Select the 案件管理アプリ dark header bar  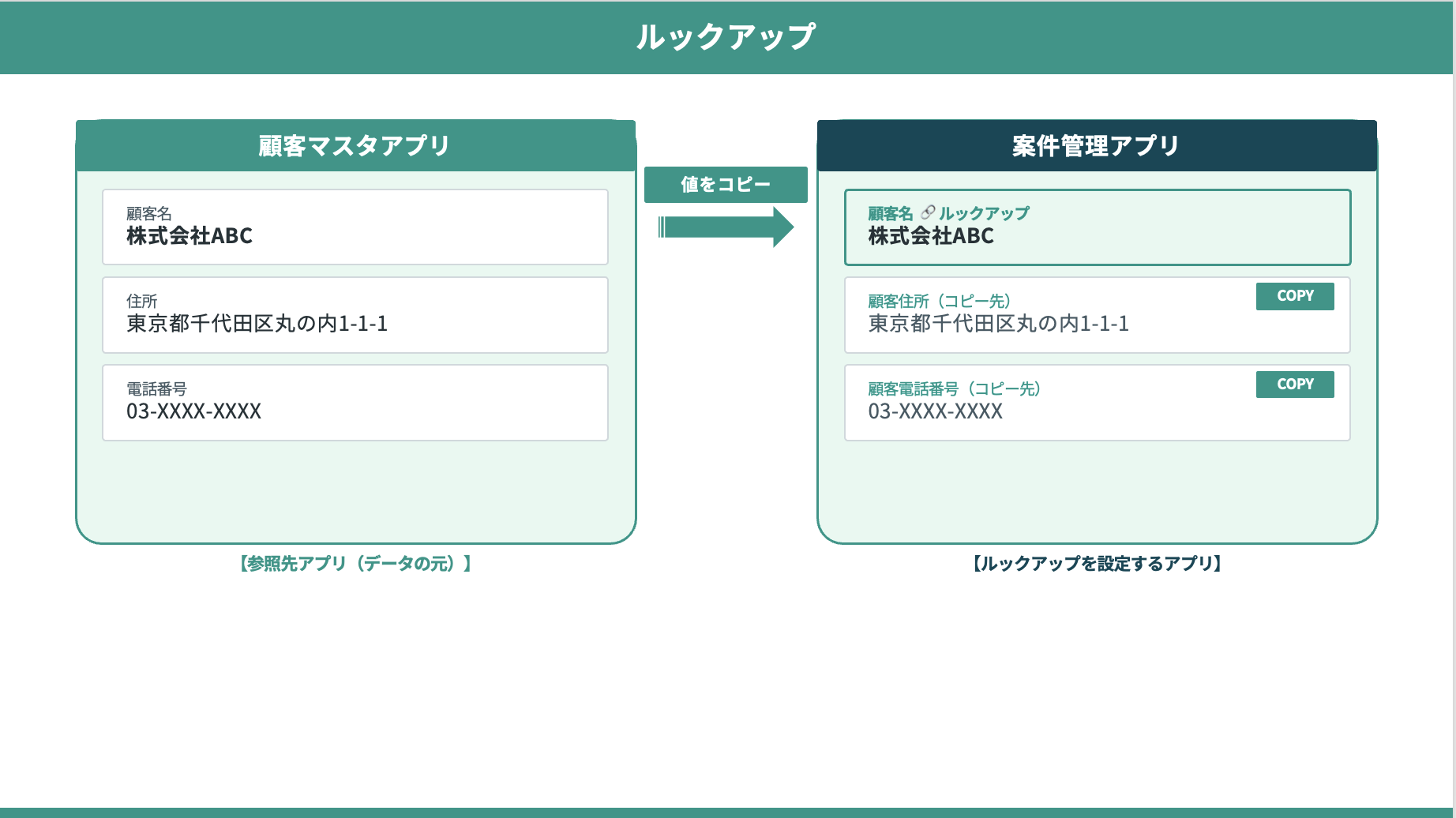(x=1096, y=145)
